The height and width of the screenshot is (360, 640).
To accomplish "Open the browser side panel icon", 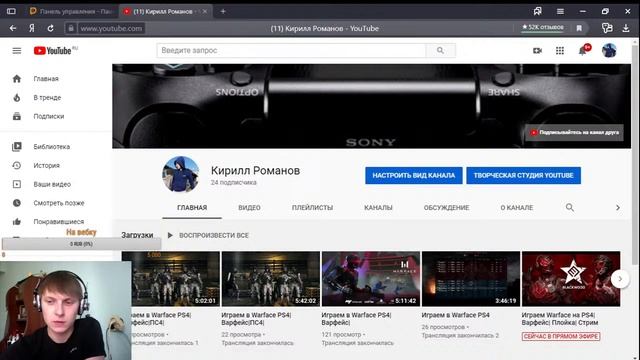I will (x=11, y=11).
